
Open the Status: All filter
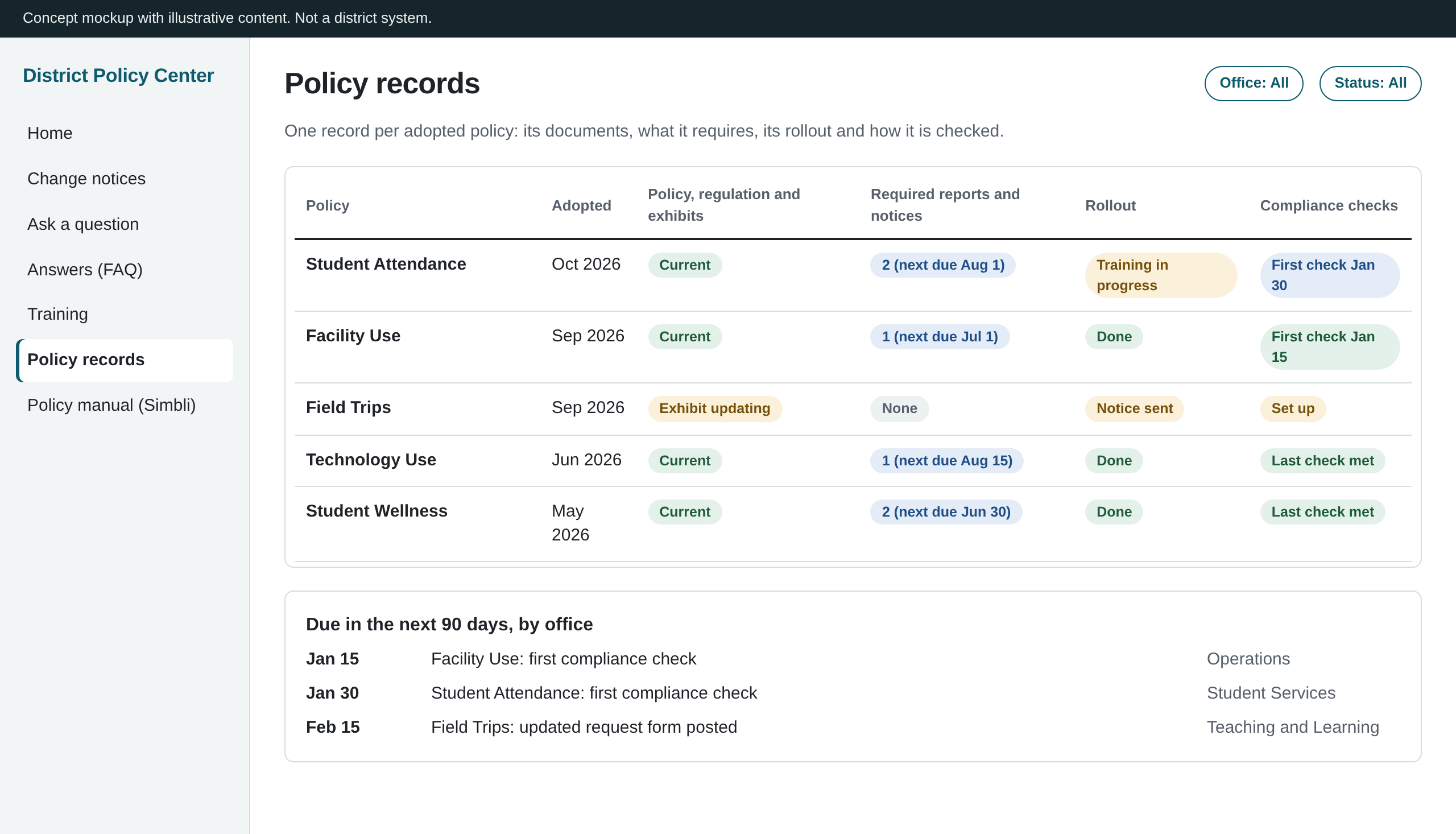[x=1370, y=83]
